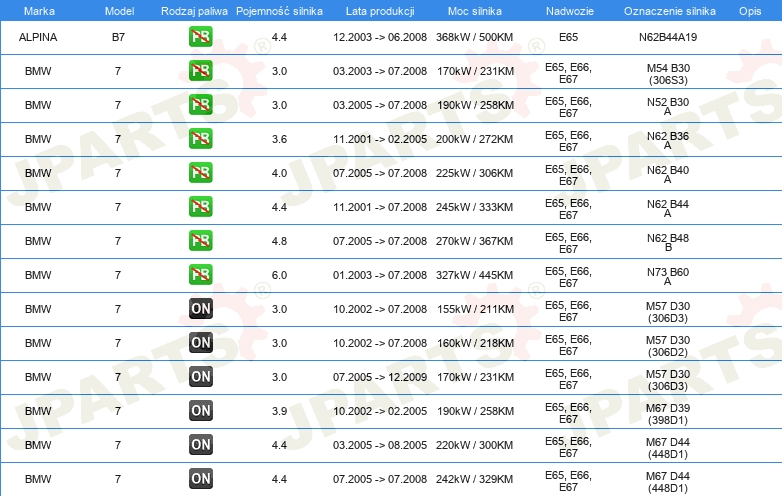Image resolution: width=782 pixels, height=496 pixels.
Task: Click the ON diesel icon in the M67 D39 row
Action: [200, 410]
